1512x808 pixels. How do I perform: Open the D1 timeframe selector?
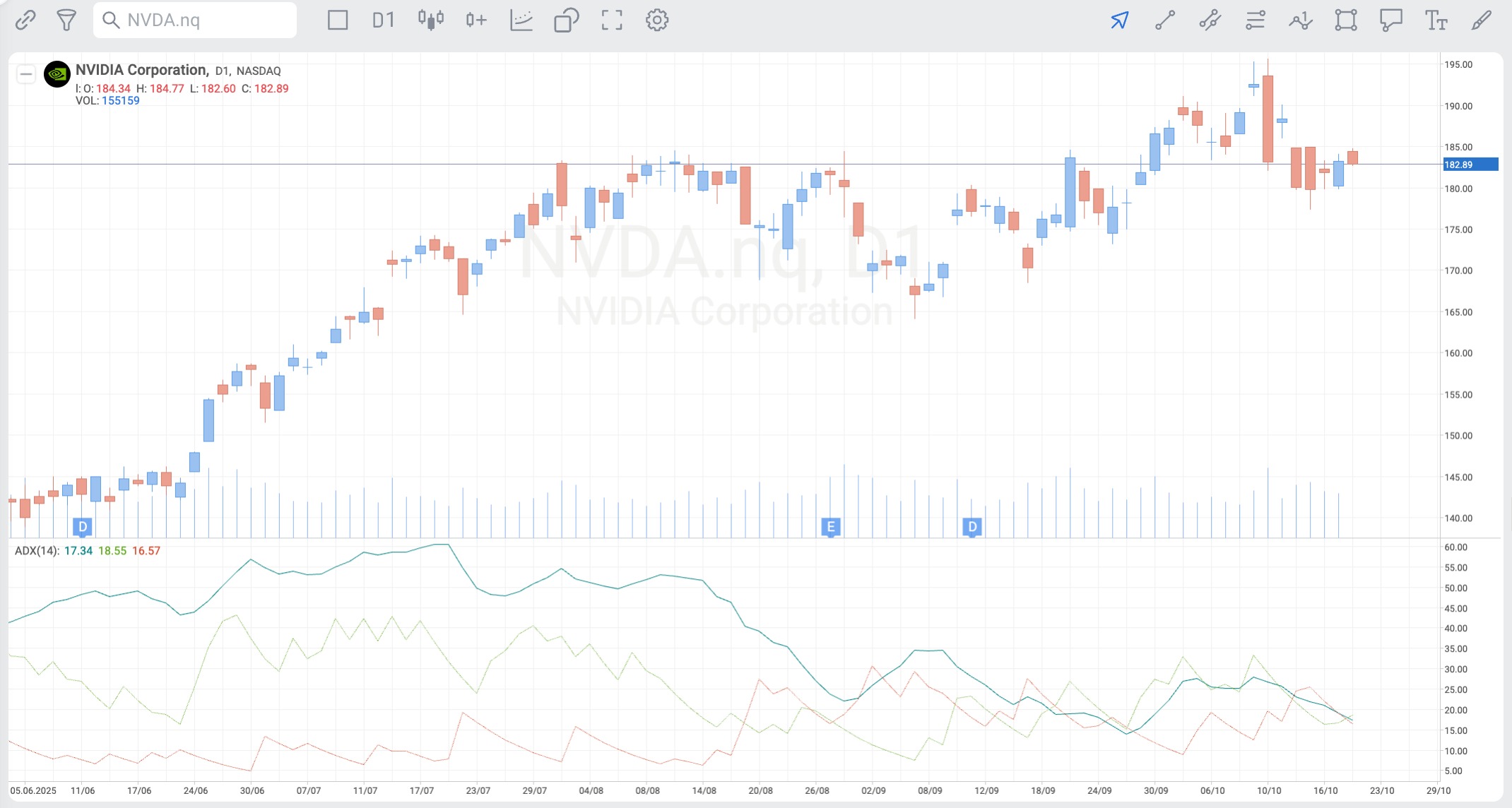tap(383, 20)
